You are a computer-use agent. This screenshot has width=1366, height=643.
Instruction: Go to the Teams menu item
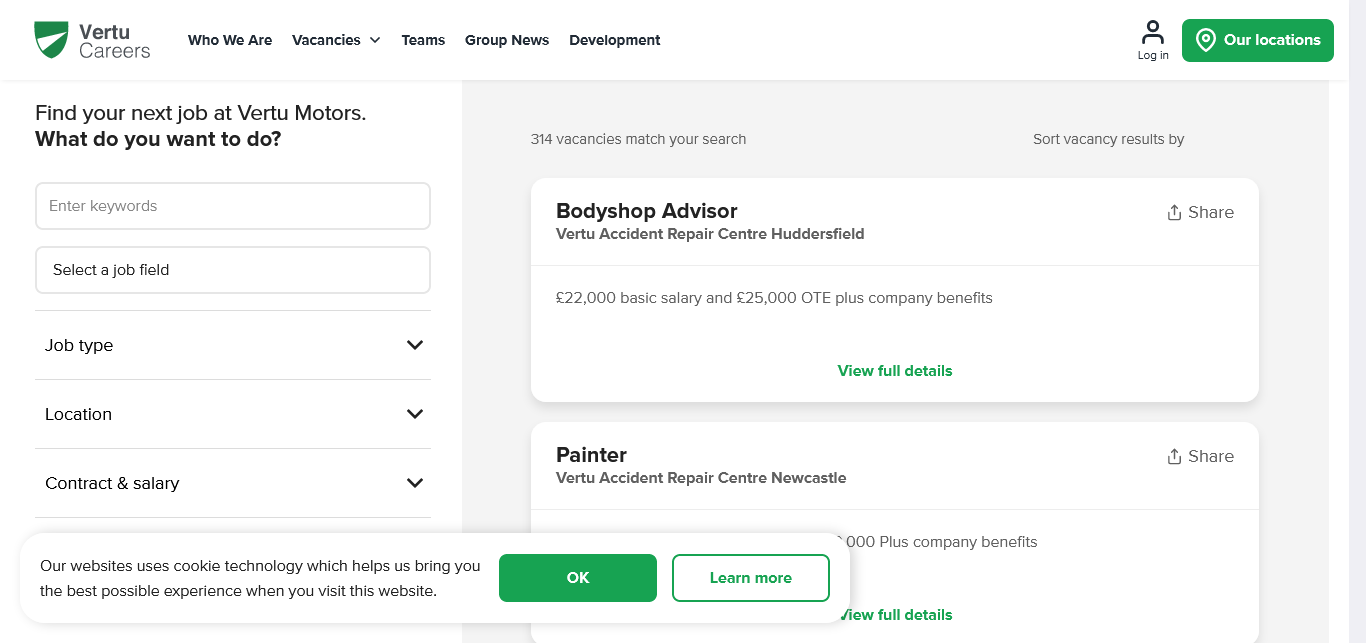click(423, 40)
